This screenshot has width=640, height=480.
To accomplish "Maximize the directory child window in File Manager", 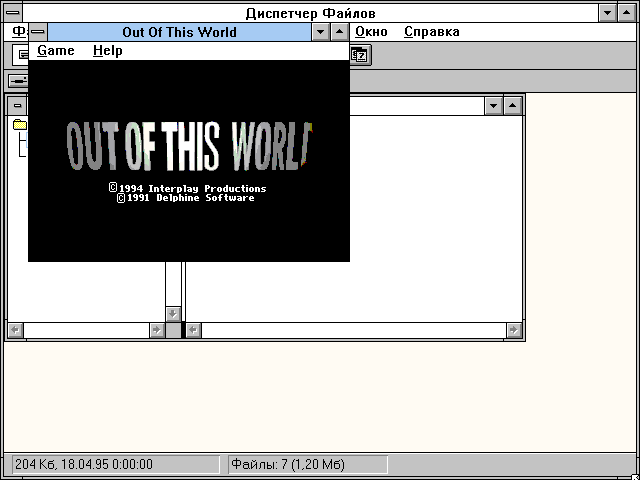I will (x=513, y=106).
